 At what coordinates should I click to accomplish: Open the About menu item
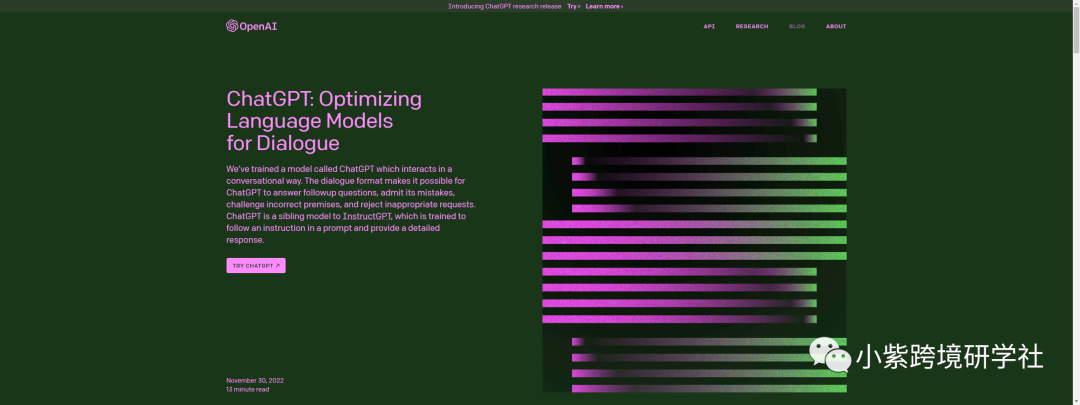[x=835, y=26]
